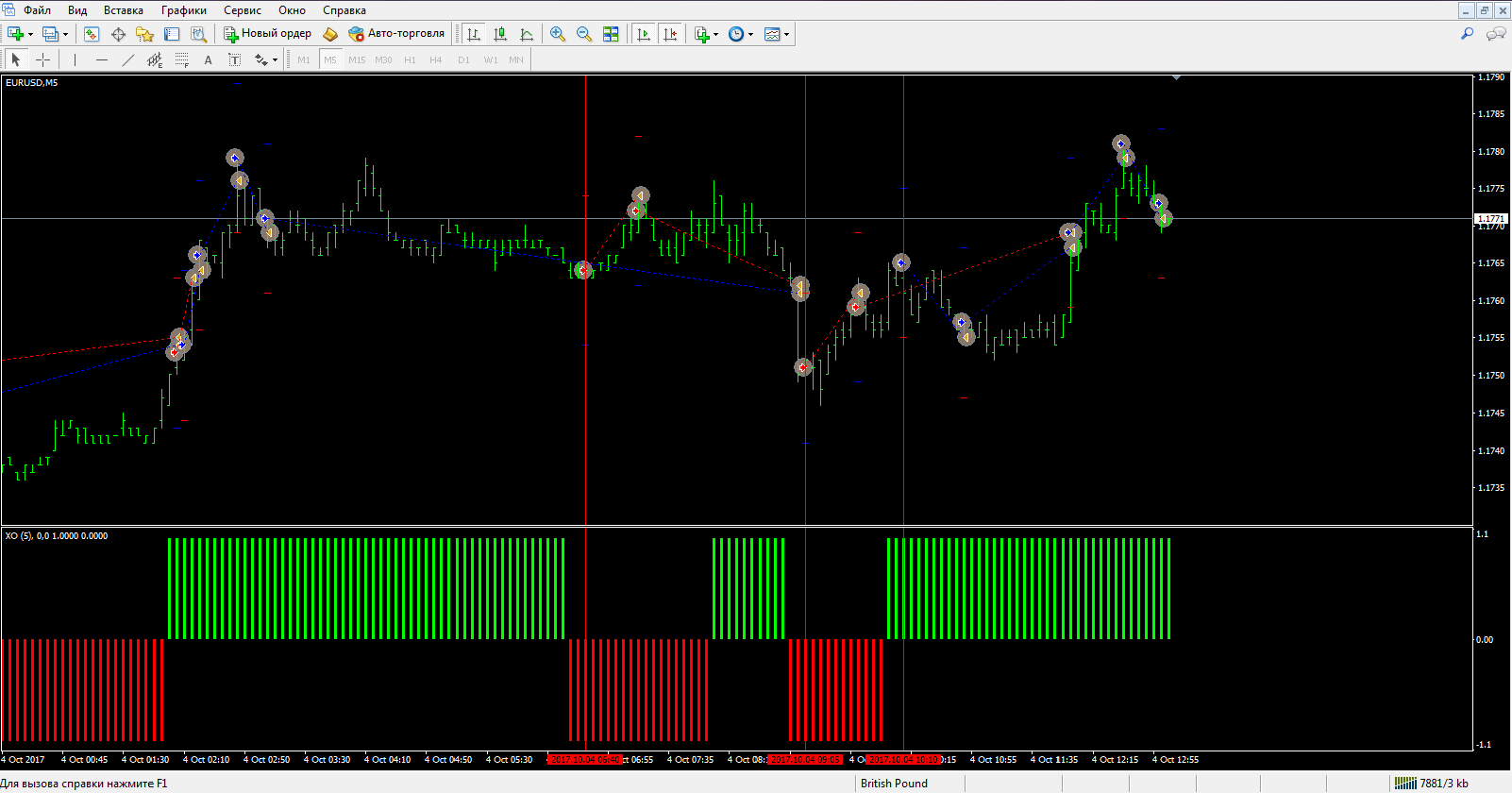The width and height of the screenshot is (1512, 793).
Task: Switch chart to bar chart mode
Action: (474, 34)
